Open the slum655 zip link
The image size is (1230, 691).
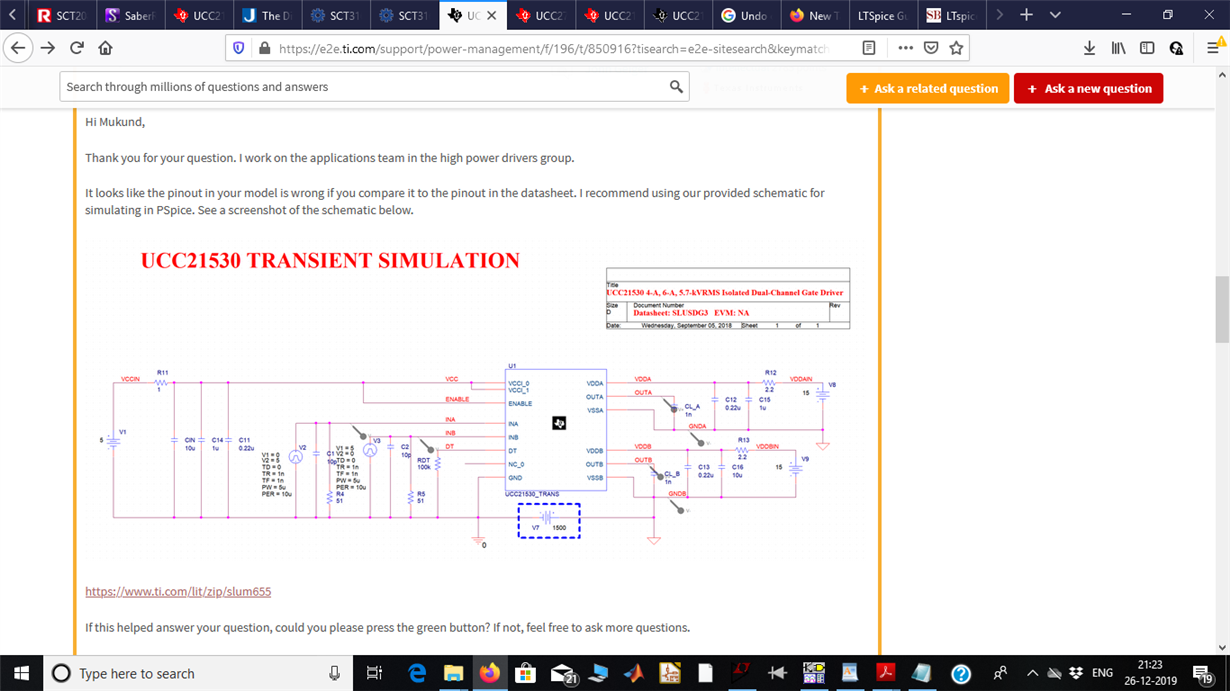pos(178,591)
